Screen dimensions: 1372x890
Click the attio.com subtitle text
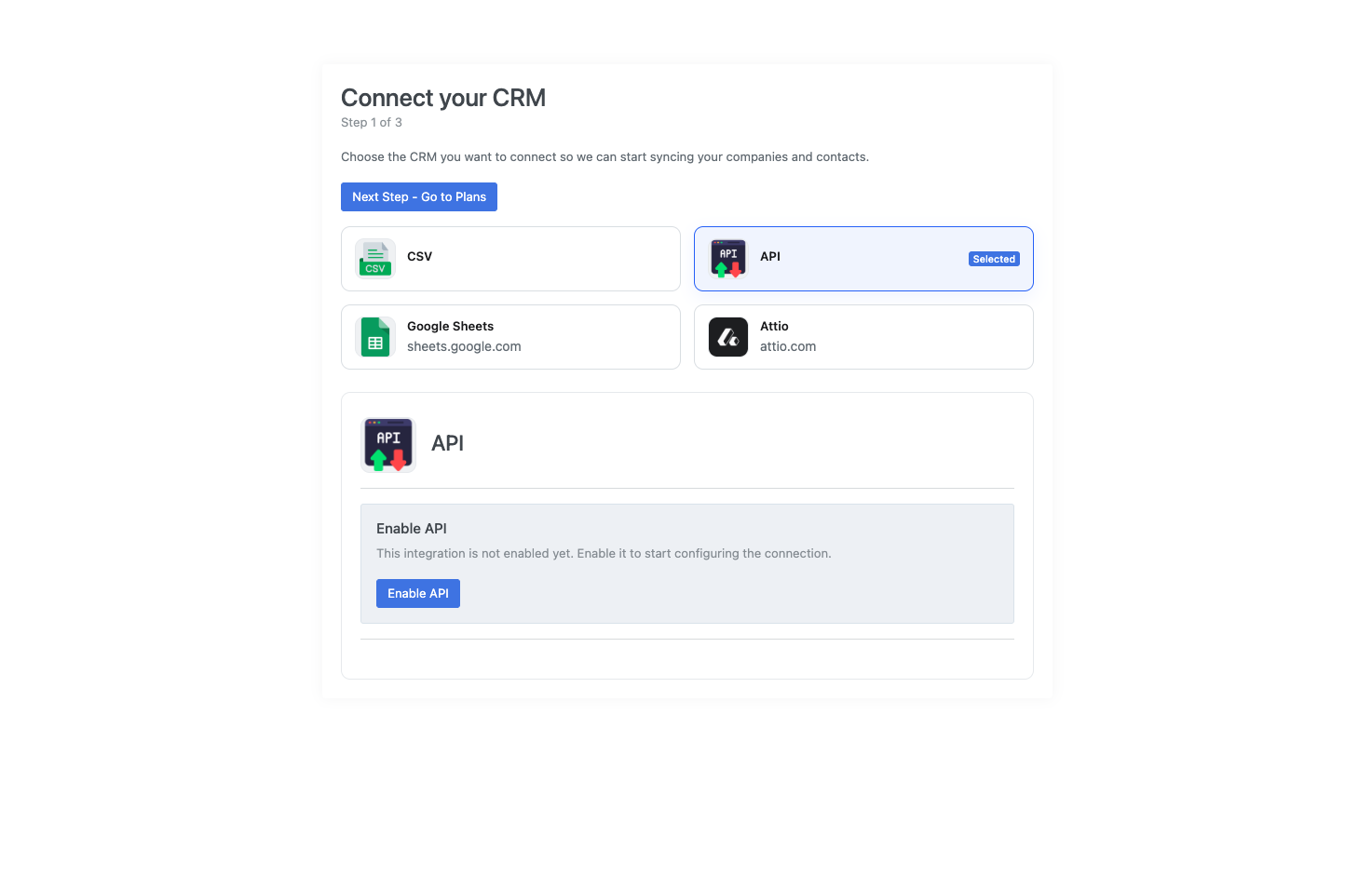788,346
